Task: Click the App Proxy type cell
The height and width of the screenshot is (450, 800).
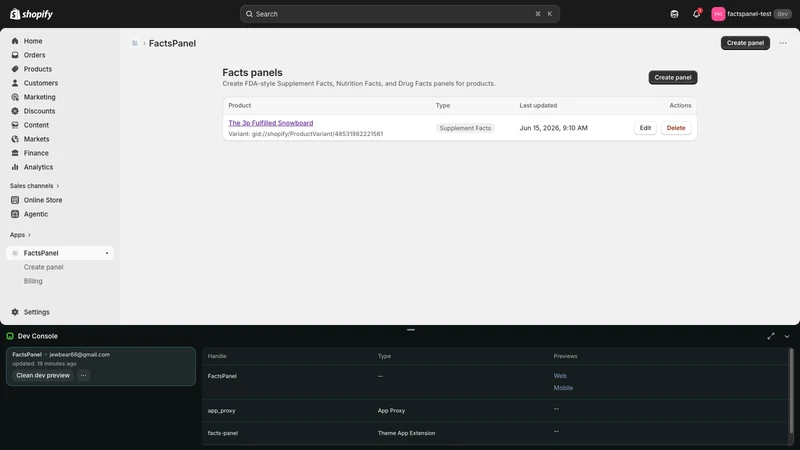Action: click(391, 410)
